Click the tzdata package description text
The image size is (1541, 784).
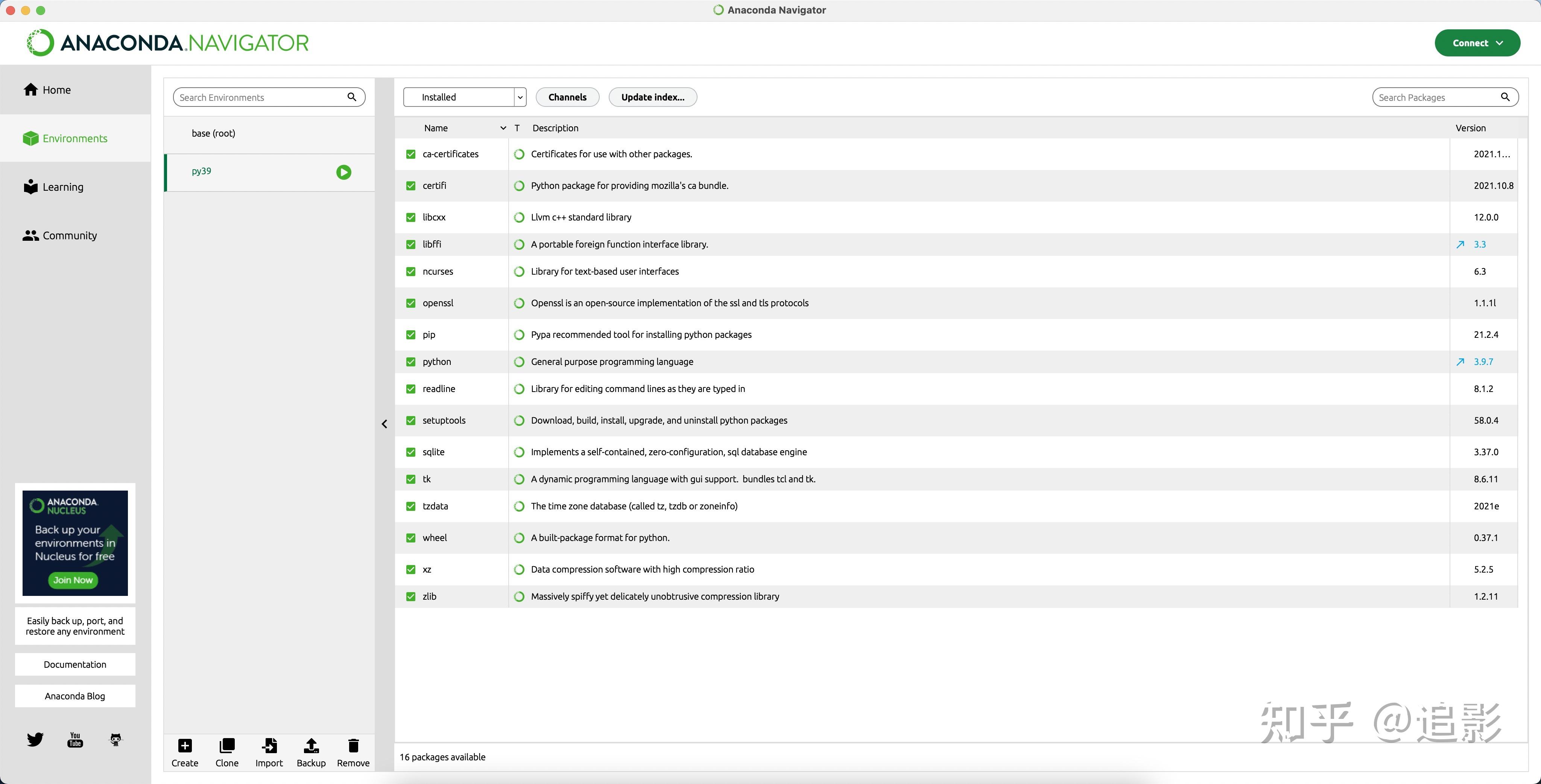click(x=634, y=506)
